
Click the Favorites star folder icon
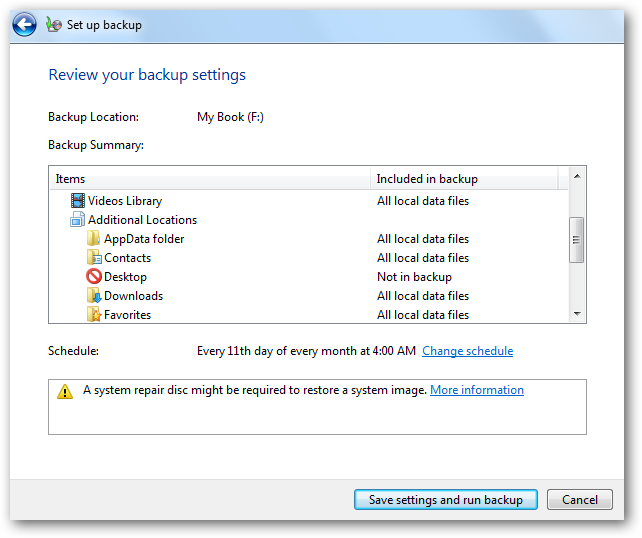coord(94,315)
